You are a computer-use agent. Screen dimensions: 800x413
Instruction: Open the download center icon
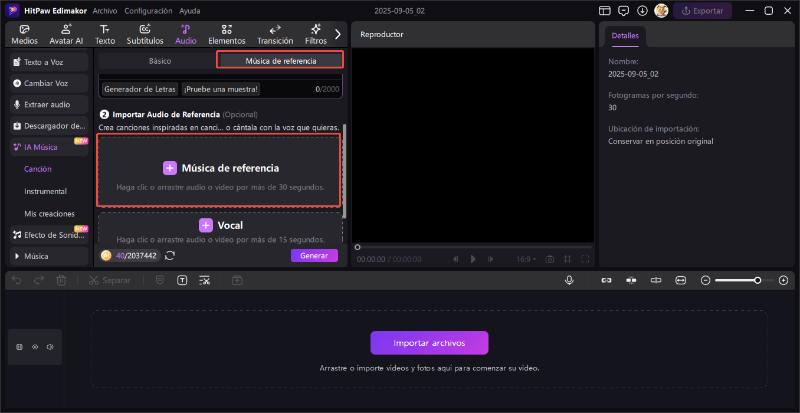pos(642,11)
